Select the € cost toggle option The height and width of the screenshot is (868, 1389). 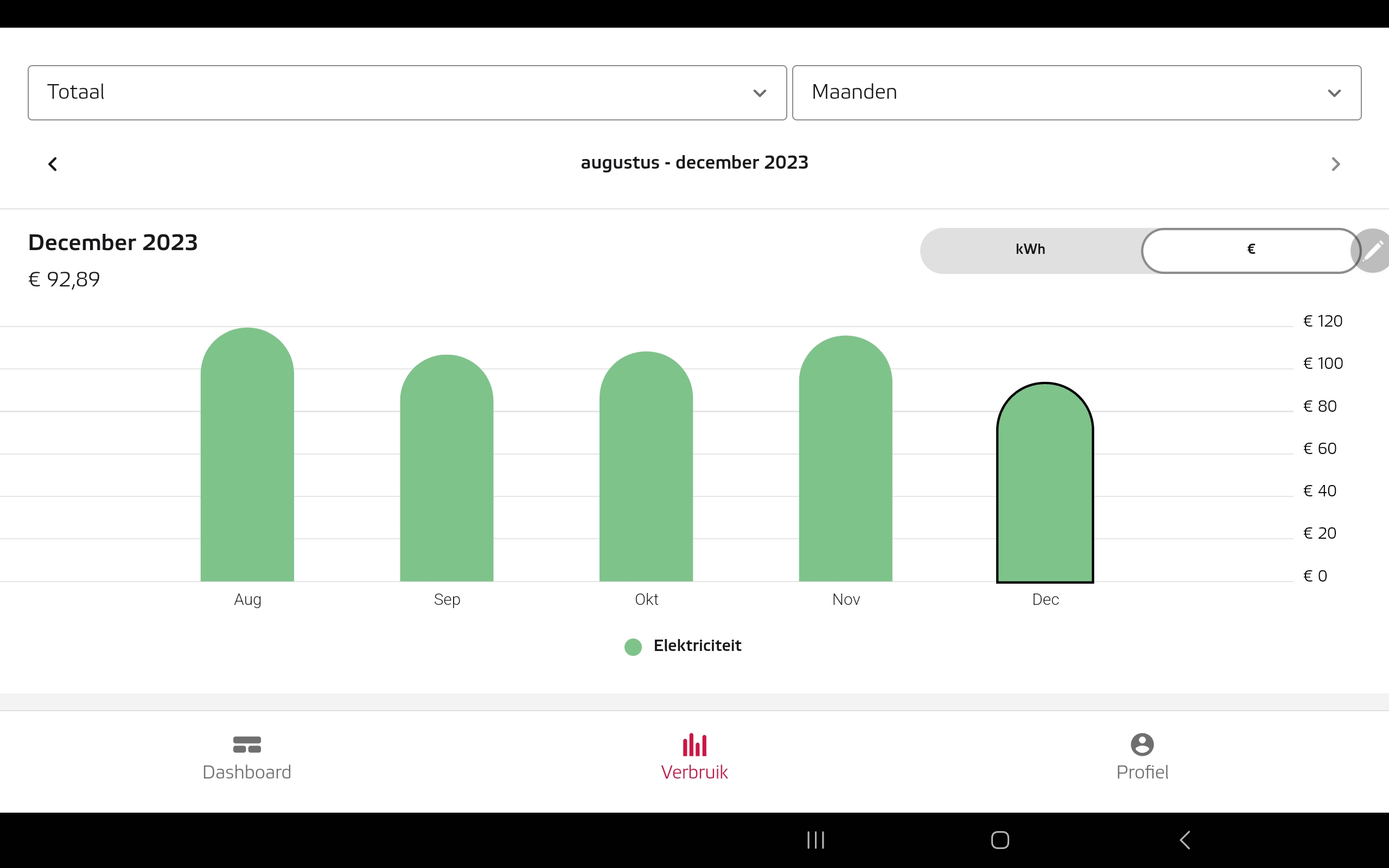tap(1251, 250)
